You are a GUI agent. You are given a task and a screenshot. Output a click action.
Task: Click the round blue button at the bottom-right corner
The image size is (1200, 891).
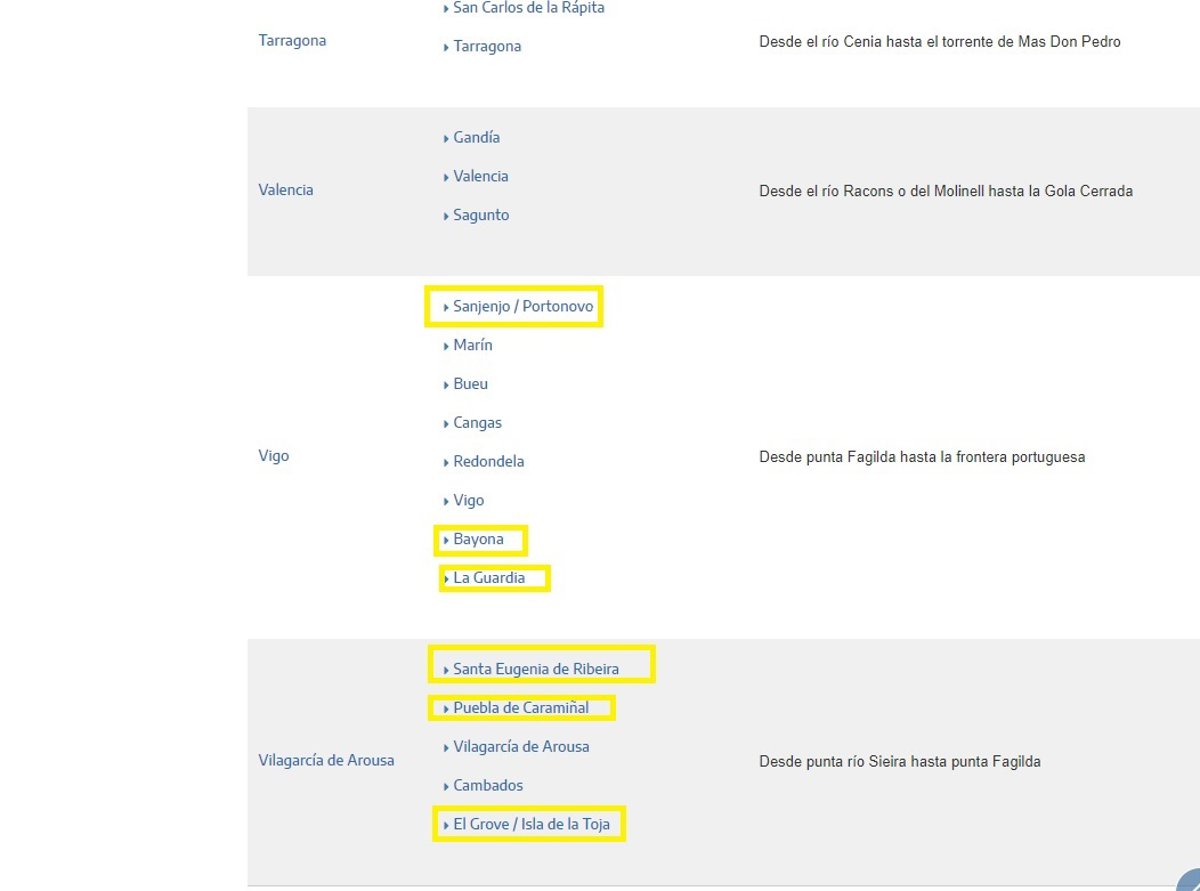(x=1190, y=881)
